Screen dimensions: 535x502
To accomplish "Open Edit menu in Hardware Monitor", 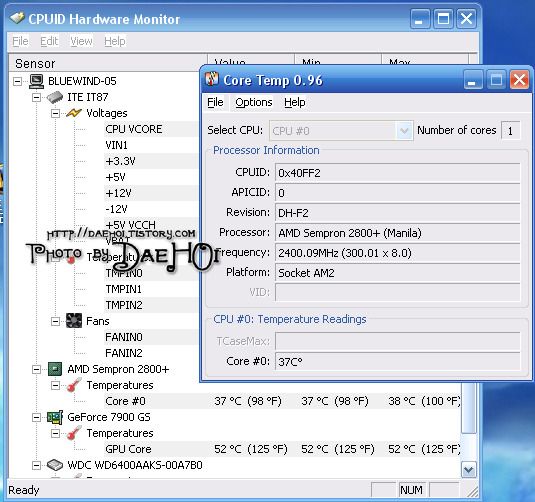I will pos(49,41).
